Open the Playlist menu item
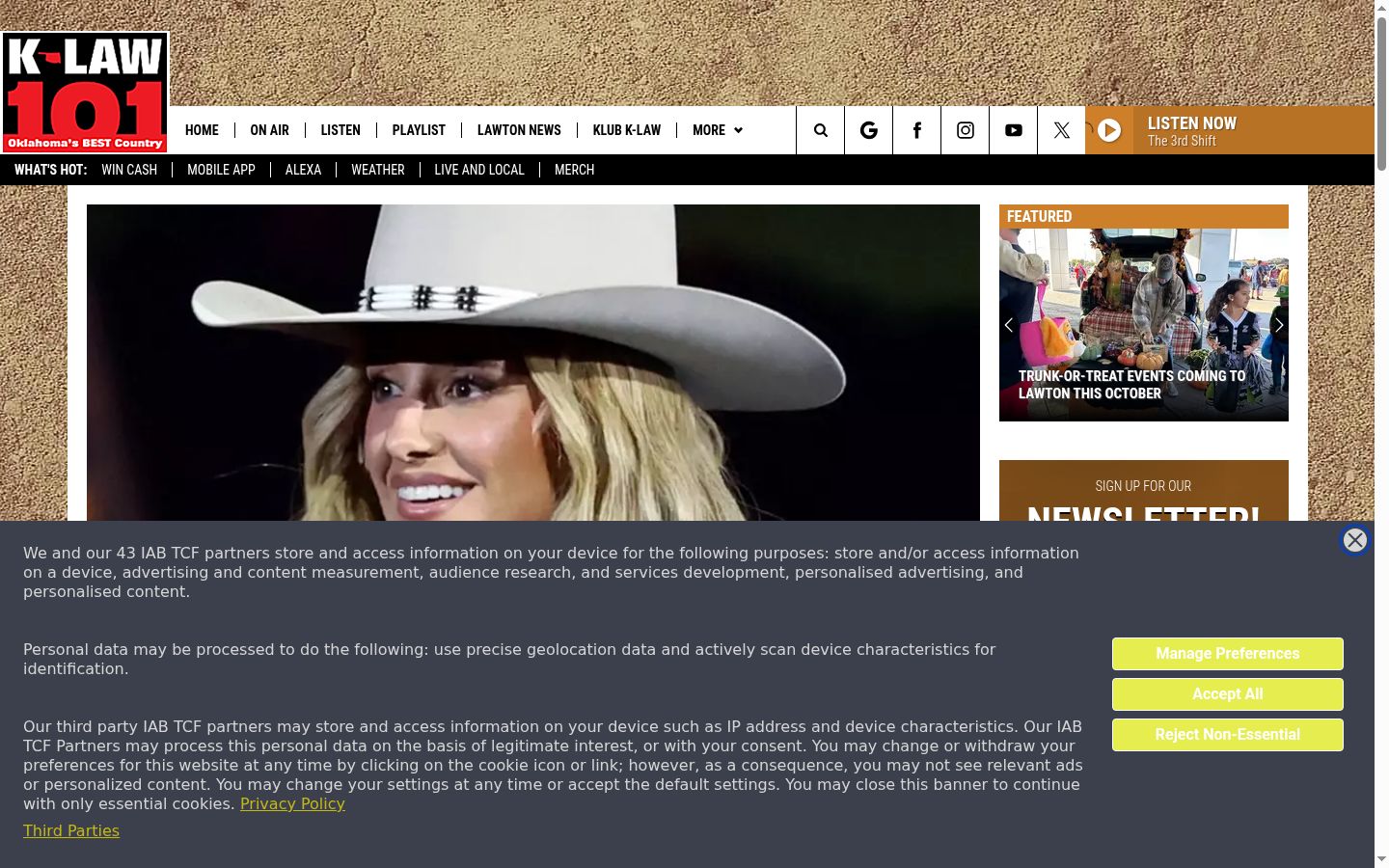Viewport: 1389px width, 868px height. (419, 130)
